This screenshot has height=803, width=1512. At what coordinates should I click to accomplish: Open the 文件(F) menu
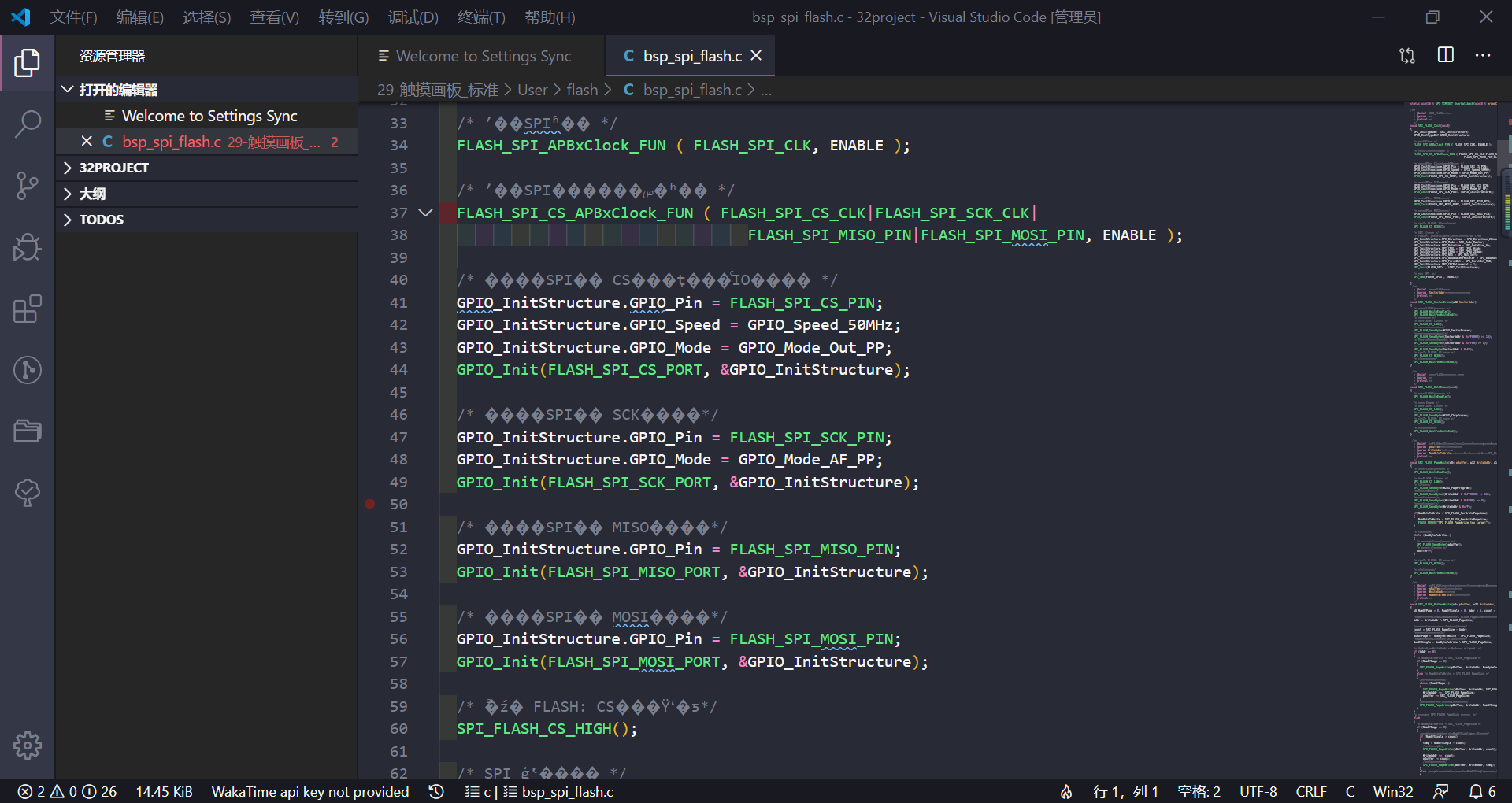[x=74, y=17]
